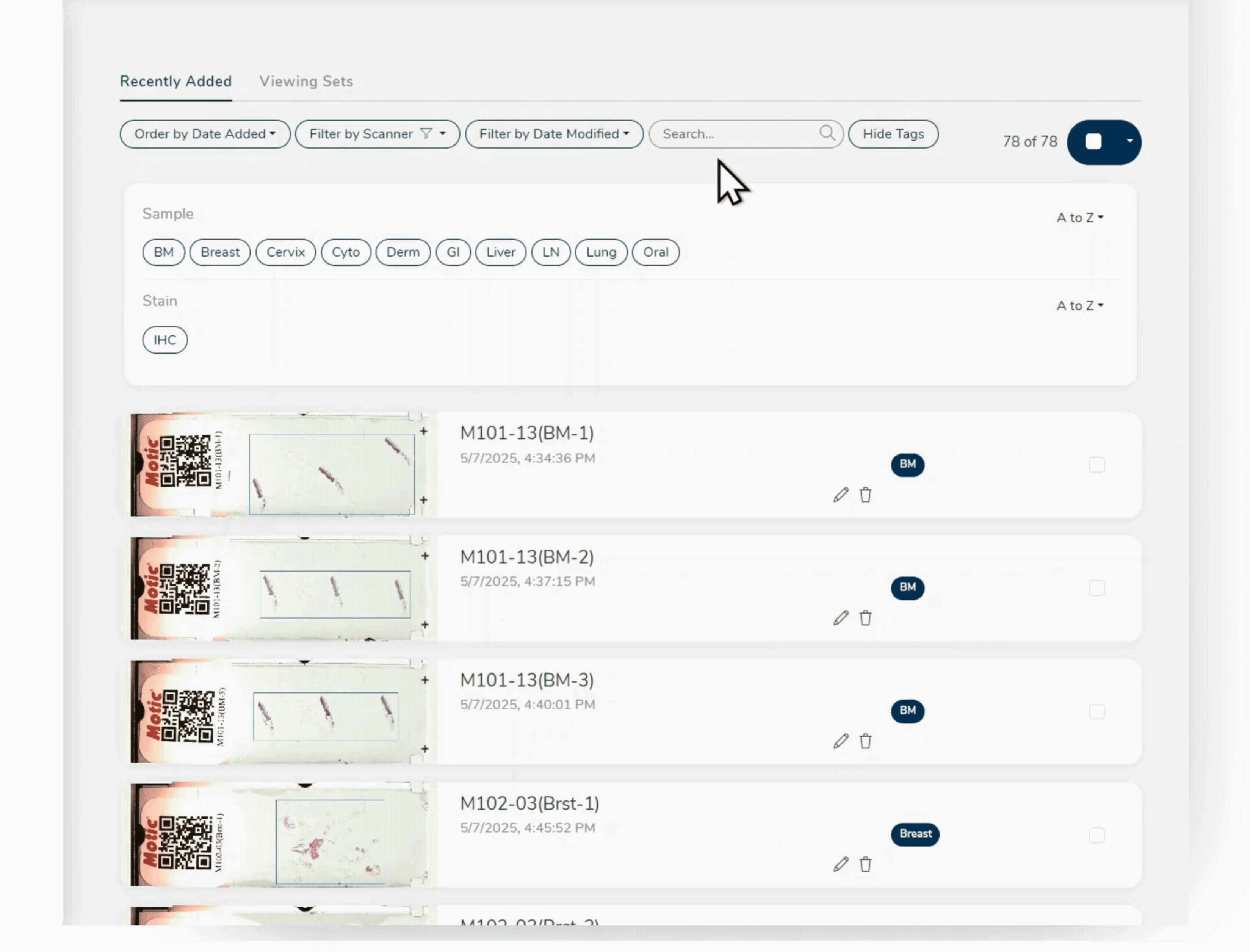This screenshot has width=1250, height=952.
Task: Select the checkbox for M101-13(BM-3)
Action: tap(1096, 712)
